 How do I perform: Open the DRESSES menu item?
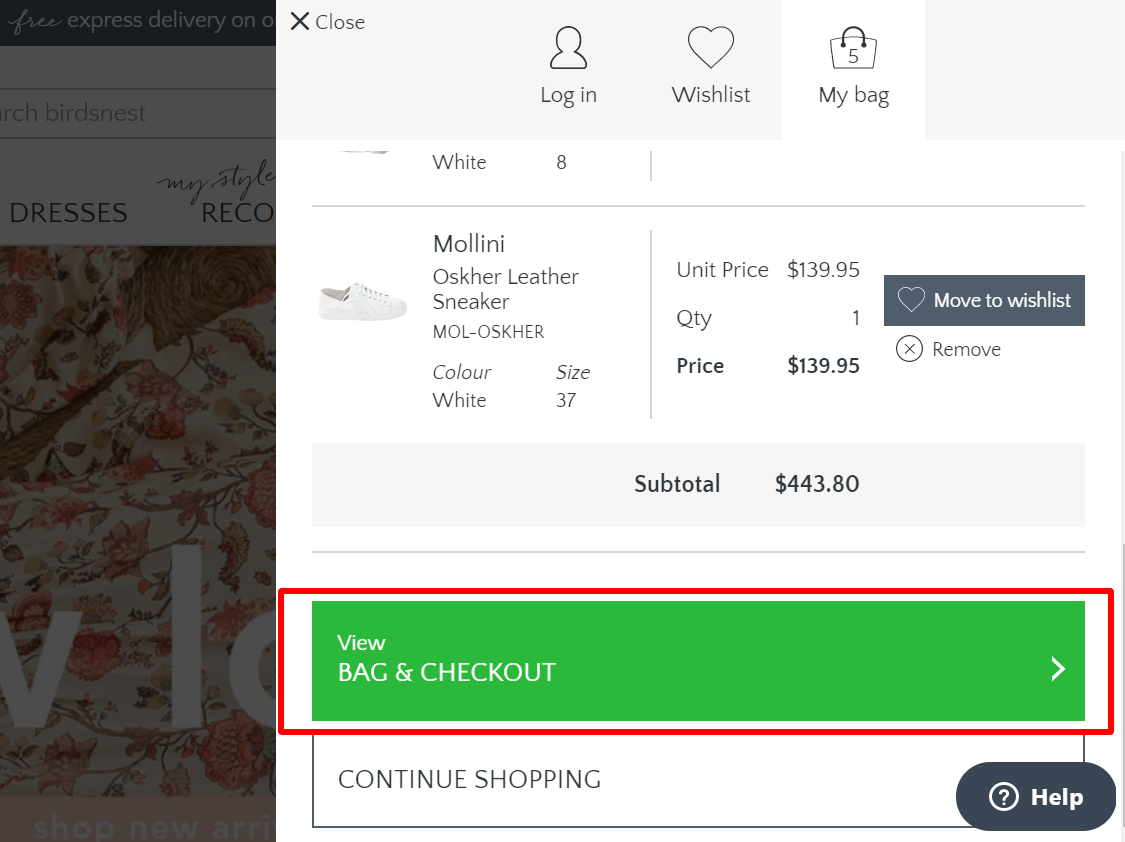[68, 213]
